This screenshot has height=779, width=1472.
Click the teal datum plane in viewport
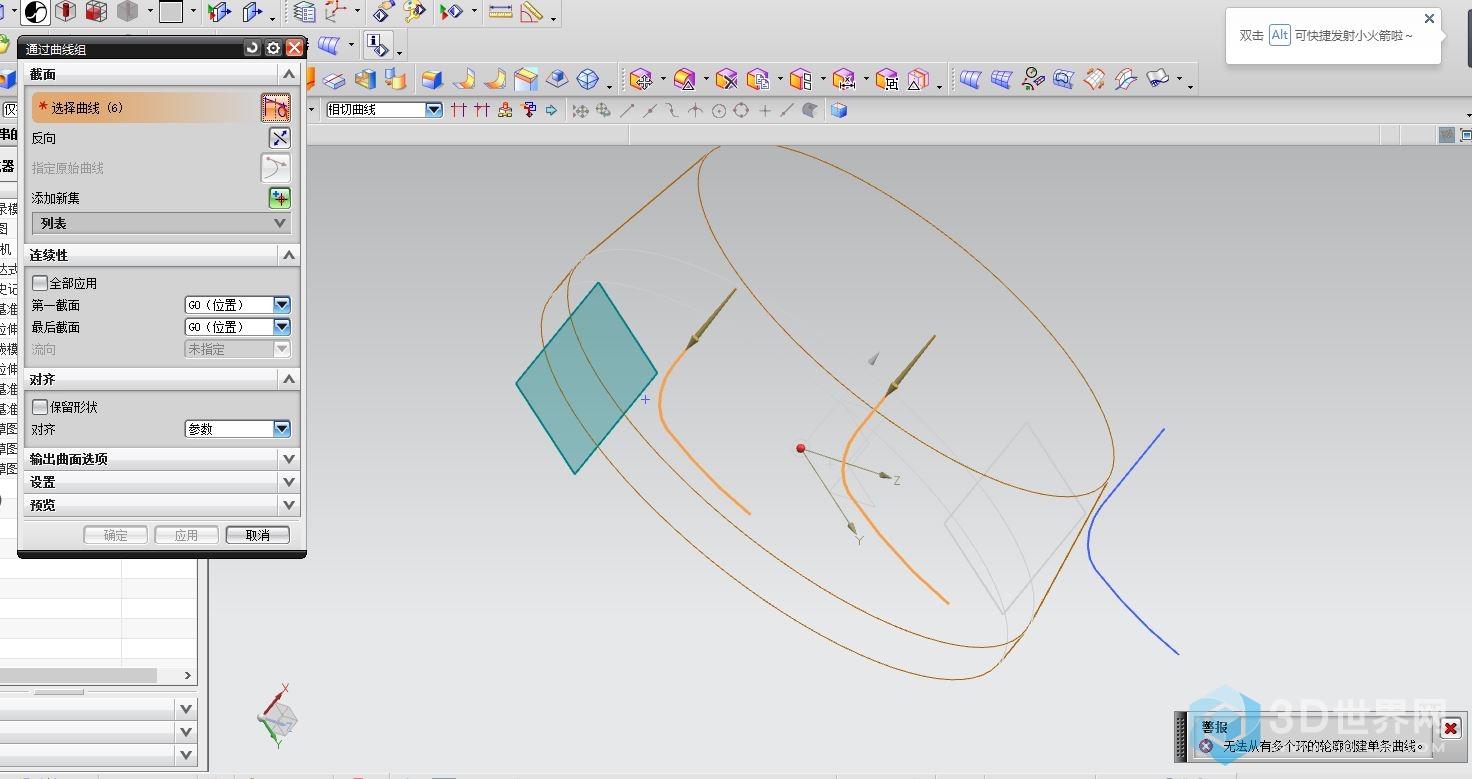(x=587, y=378)
